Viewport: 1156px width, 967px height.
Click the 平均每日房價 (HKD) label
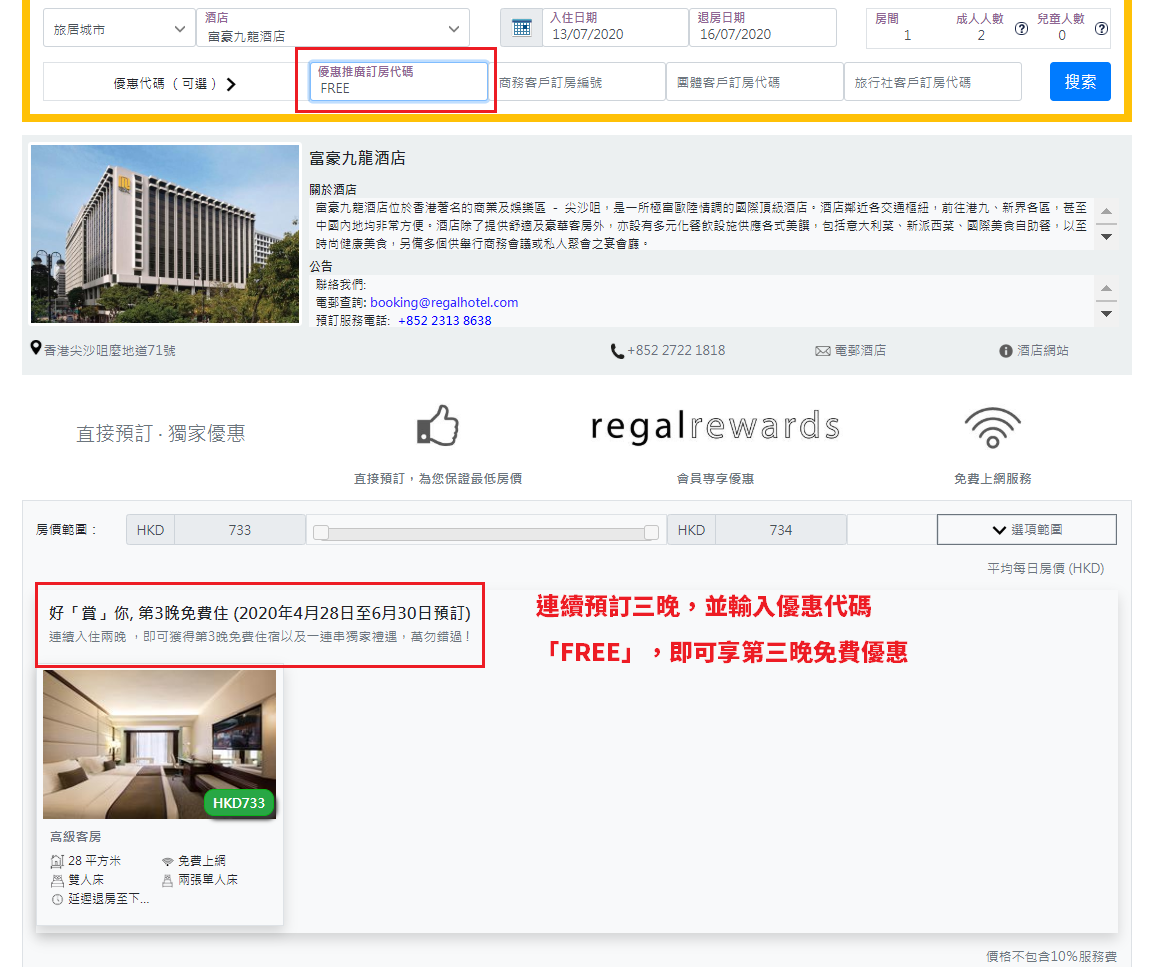tap(1045, 568)
